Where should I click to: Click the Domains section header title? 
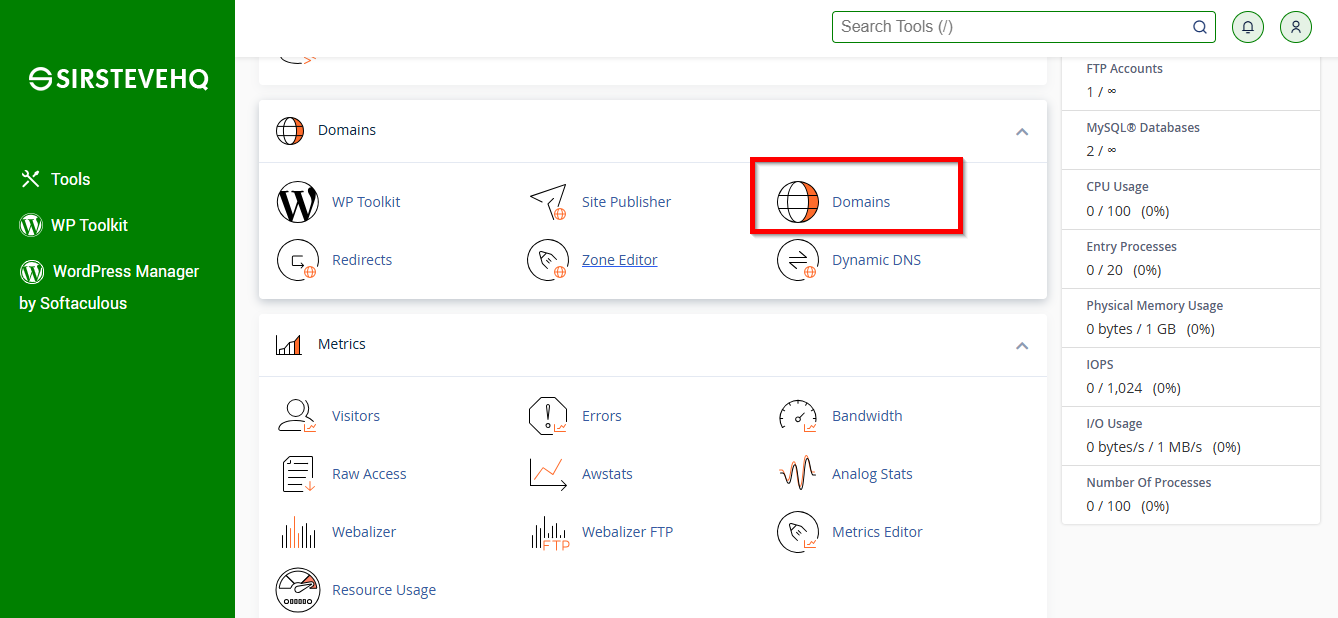click(347, 130)
